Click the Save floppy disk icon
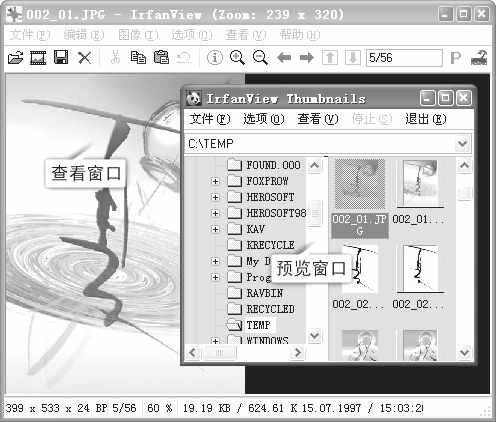This screenshot has width=496, height=422. [61, 58]
